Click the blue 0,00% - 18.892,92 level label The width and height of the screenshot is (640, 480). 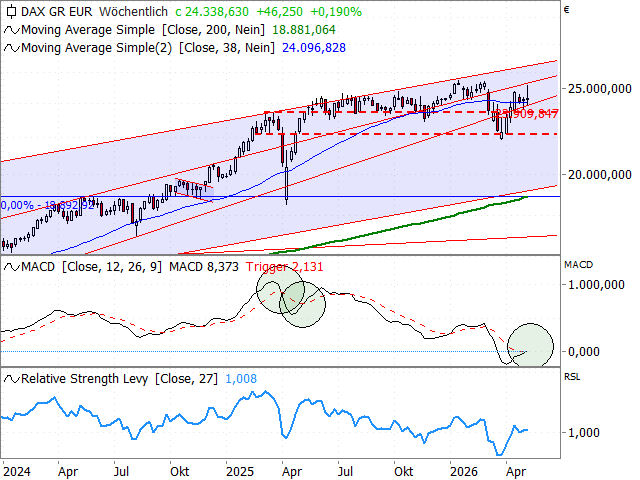(x=48, y=205)
